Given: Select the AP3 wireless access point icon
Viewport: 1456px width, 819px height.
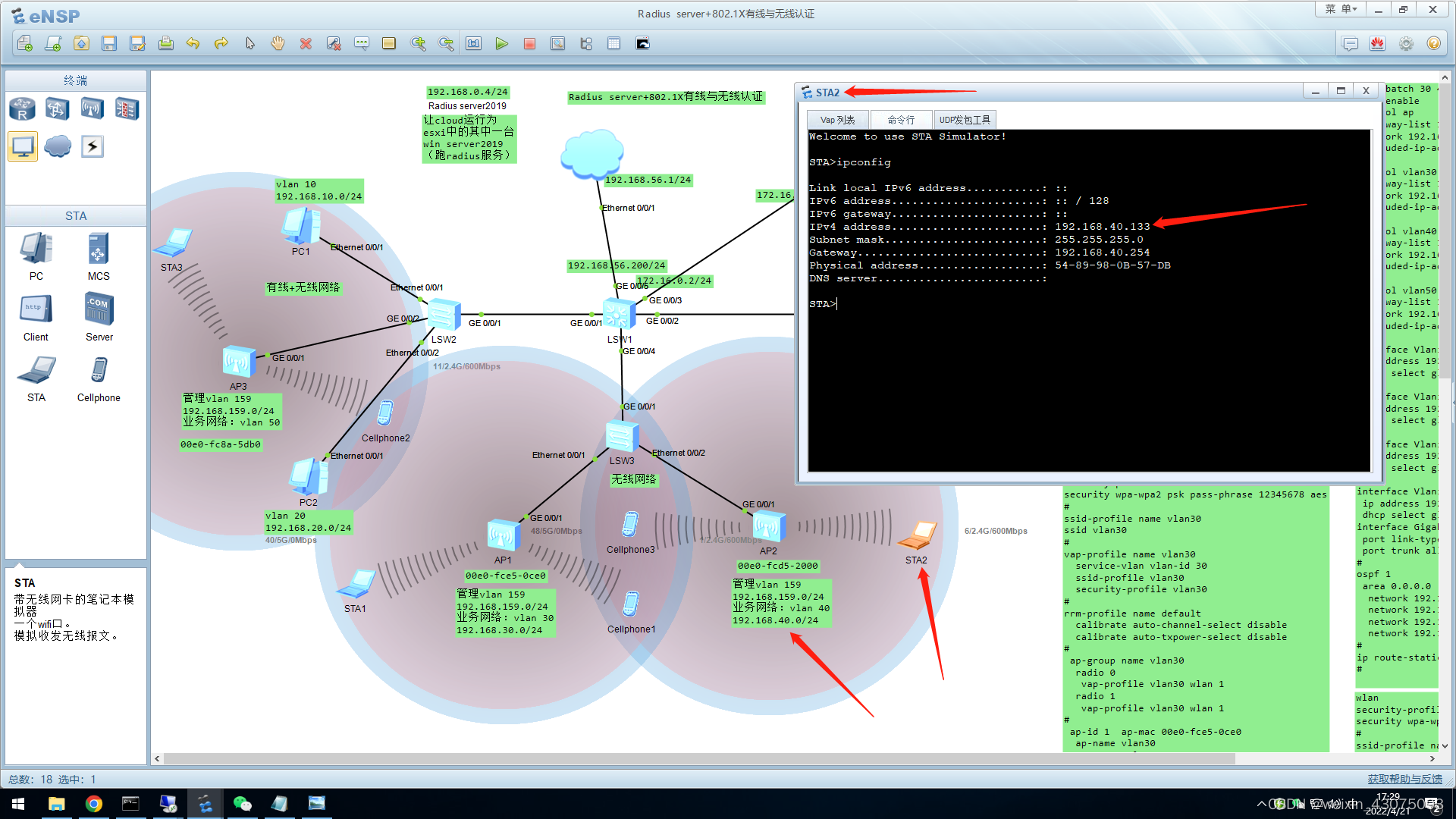Looking at the screenshot, I should [x=236, y=363].
